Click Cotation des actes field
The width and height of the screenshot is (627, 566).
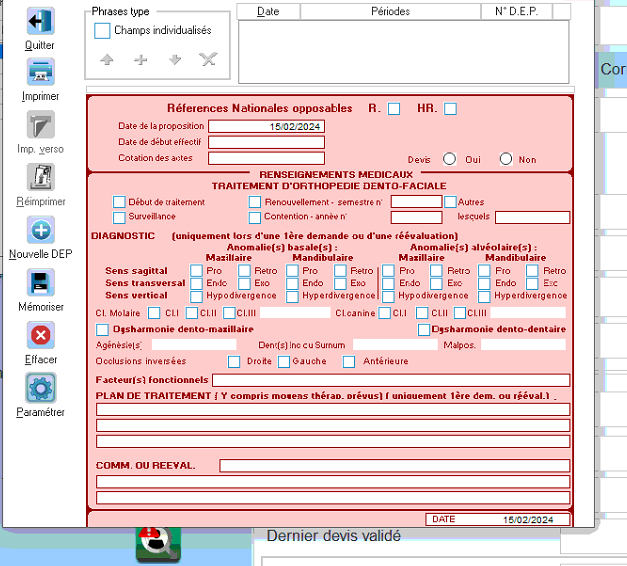tap(266, 158)
